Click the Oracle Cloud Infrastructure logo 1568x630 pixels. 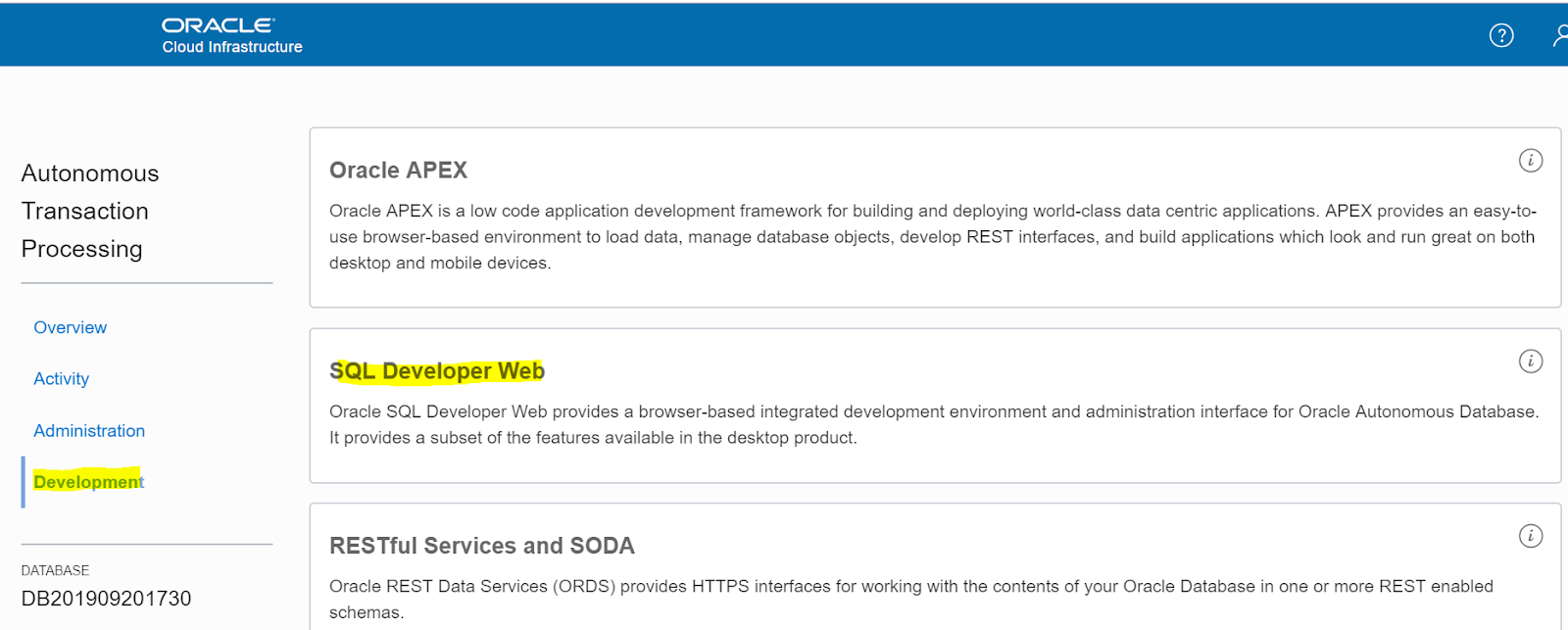click(x=232, y=35)
